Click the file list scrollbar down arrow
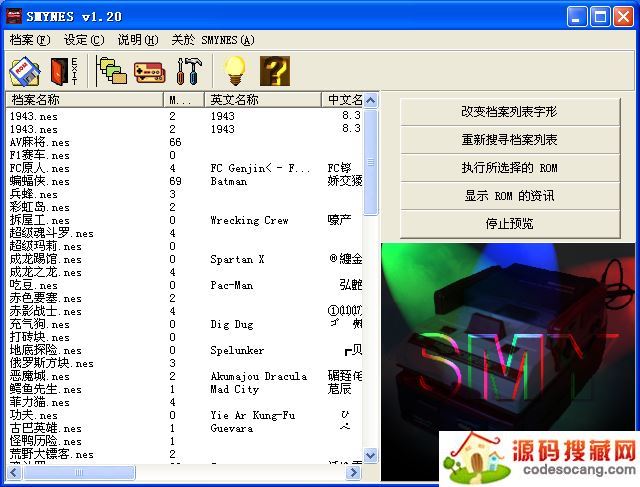Viewport: 640px width, 487px height. tap(371, 456)
